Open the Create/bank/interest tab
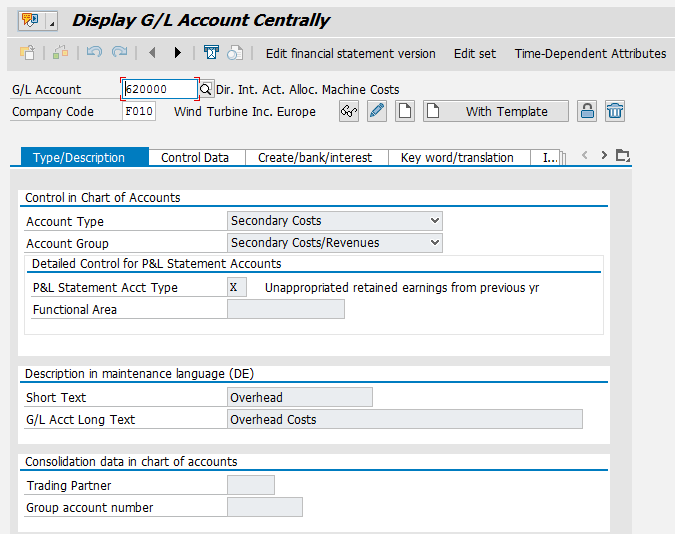Screen dimensions: 675x534 click(315, 157)
